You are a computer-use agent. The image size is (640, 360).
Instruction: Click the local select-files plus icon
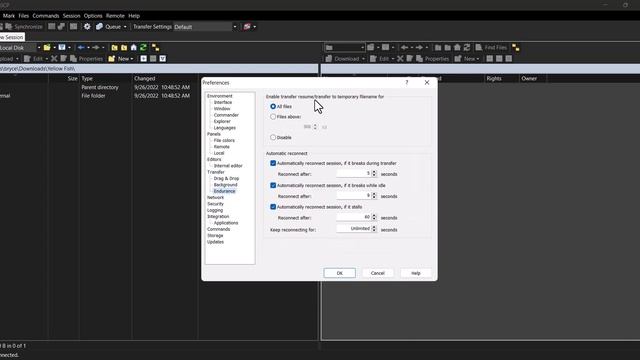click(x=144, y=59)
